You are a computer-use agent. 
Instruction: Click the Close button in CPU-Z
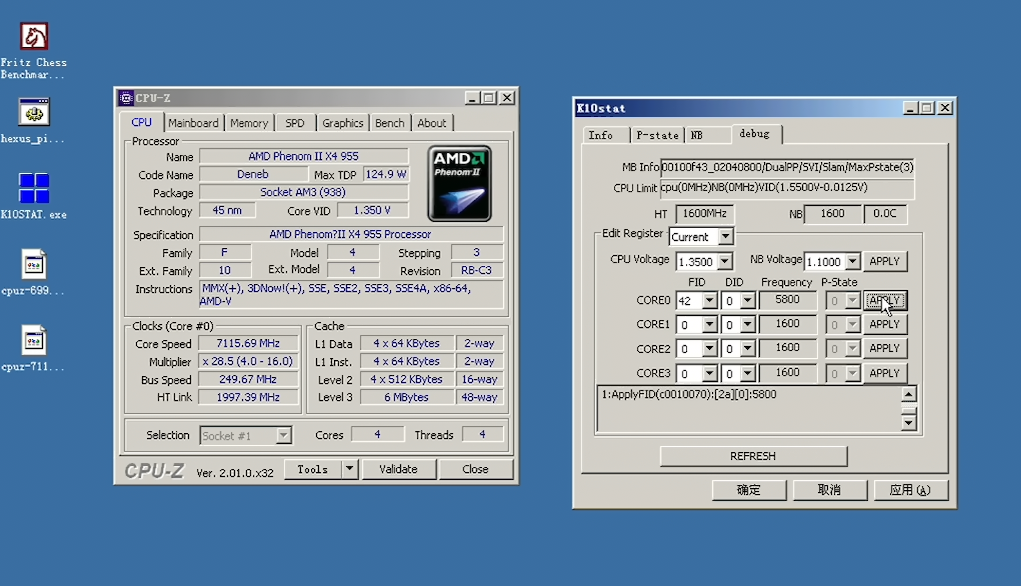click(475, 469)
